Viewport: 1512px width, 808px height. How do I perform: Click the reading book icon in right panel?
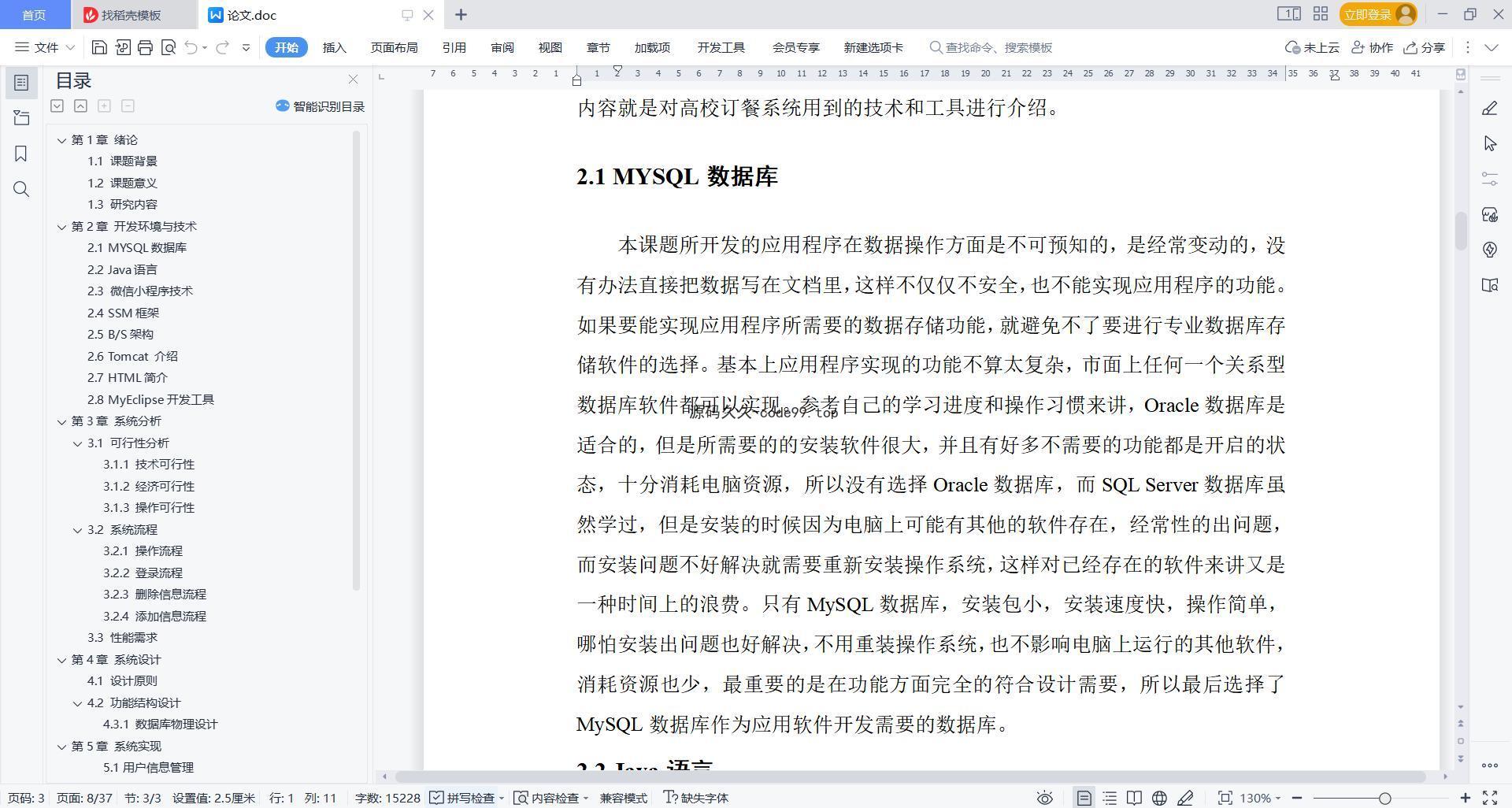1489,285
